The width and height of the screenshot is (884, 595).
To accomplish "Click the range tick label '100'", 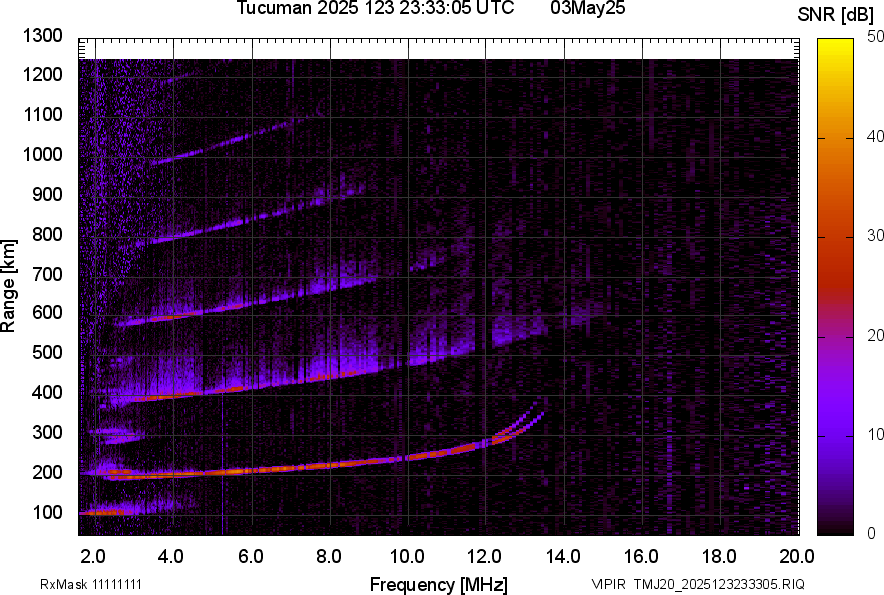I will [47, 512].
